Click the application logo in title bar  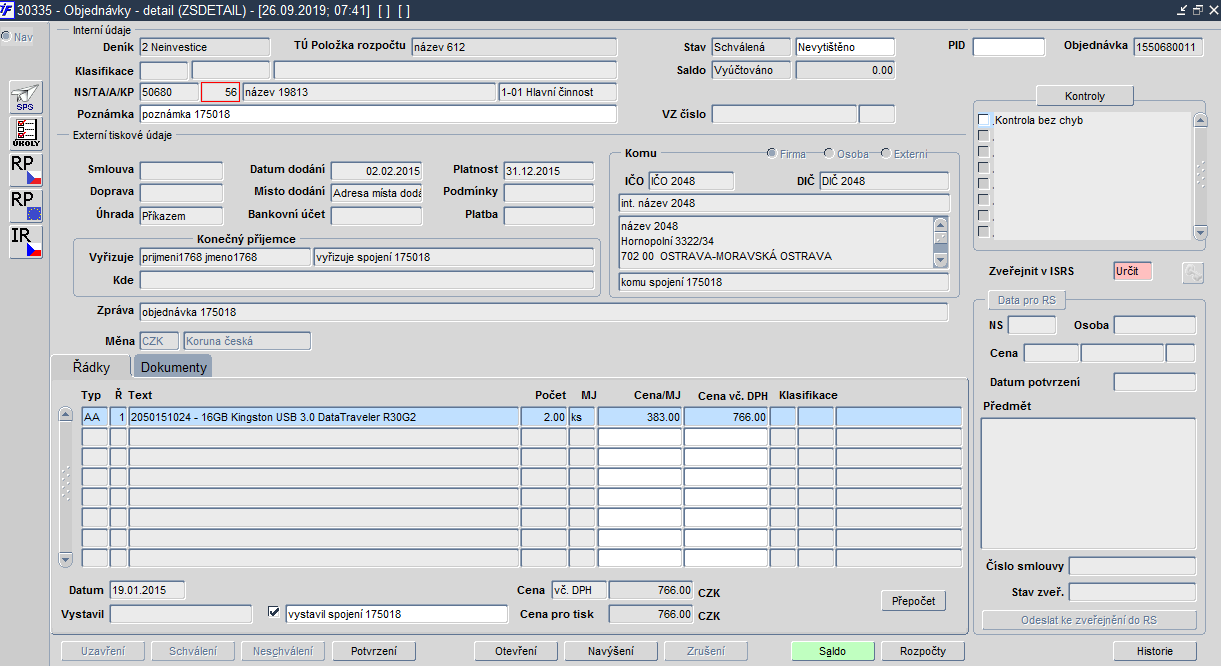tap(8, 9)
